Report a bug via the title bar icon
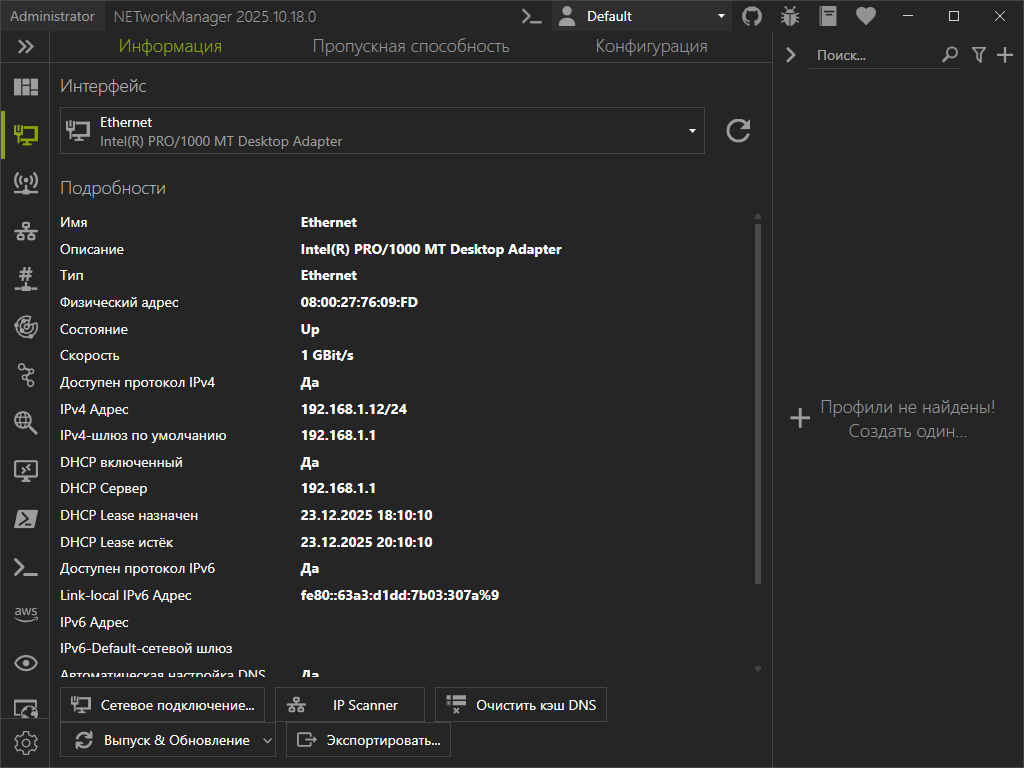The height and width of the screenshot is (768, 1024). [791, 16]
